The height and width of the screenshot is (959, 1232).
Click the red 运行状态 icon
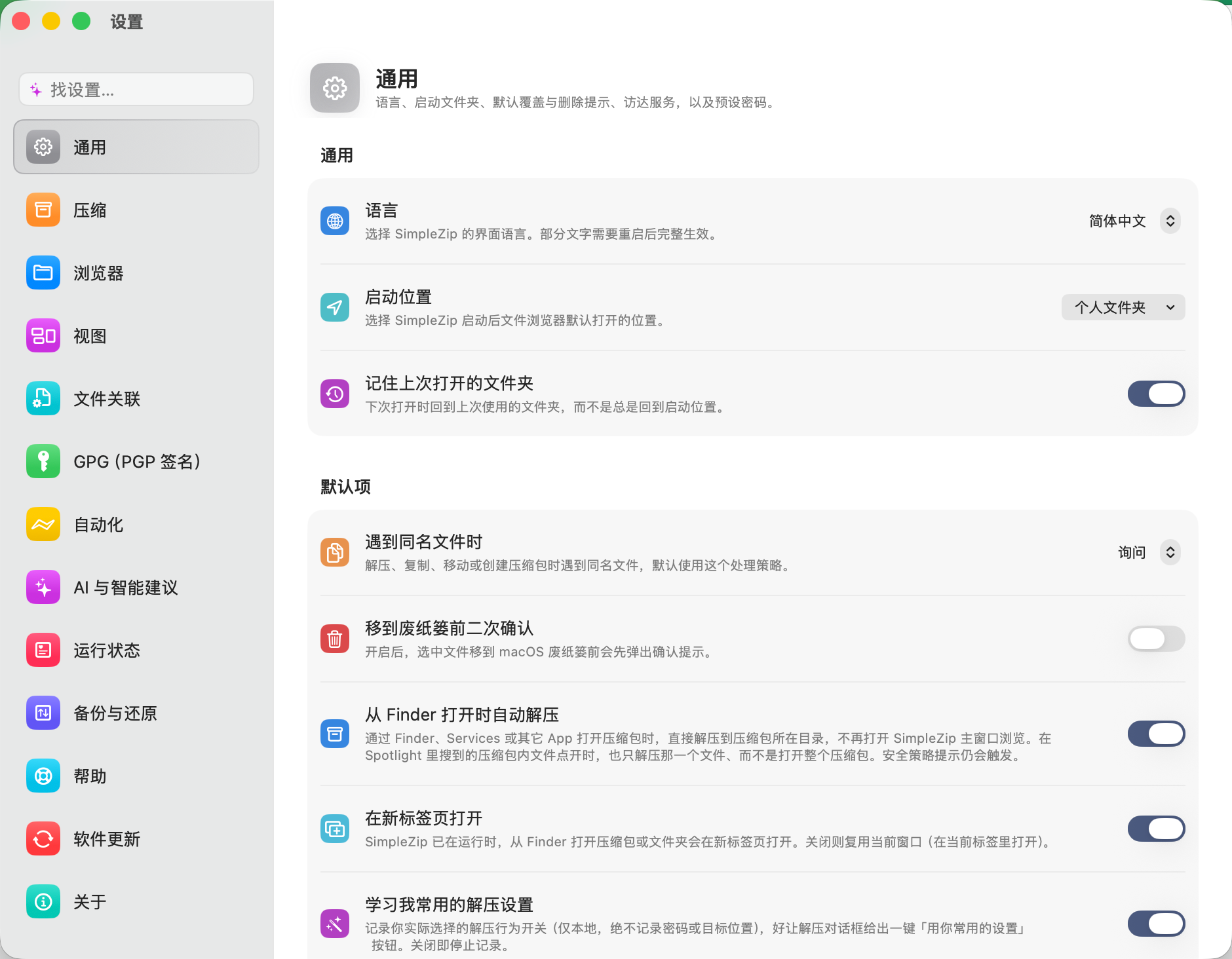(43, 650)
